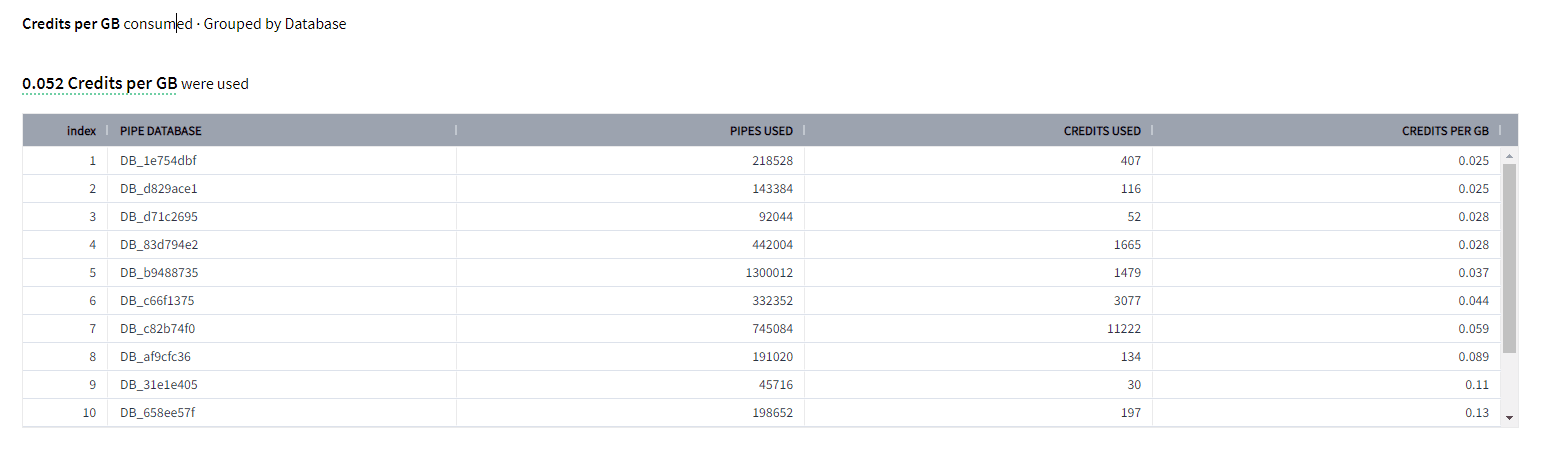Sort by CREDITS PER GB column header
1549x455 pixels.
[1445, 131]
